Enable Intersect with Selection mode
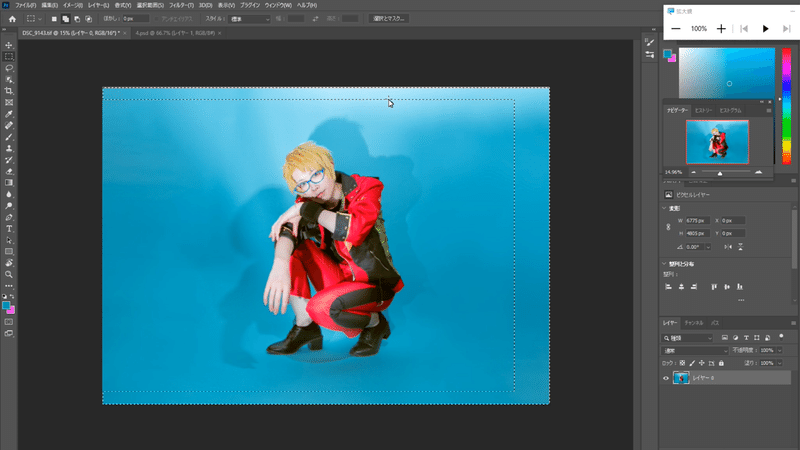This screenshot has width=800, height=450. click(x=88, y=19)
